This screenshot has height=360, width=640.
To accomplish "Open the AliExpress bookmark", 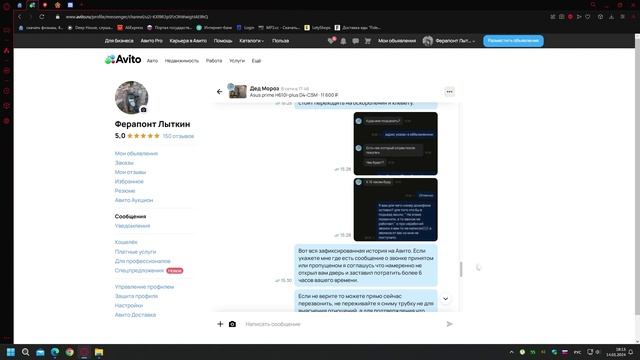I will (x=130, y=28).
